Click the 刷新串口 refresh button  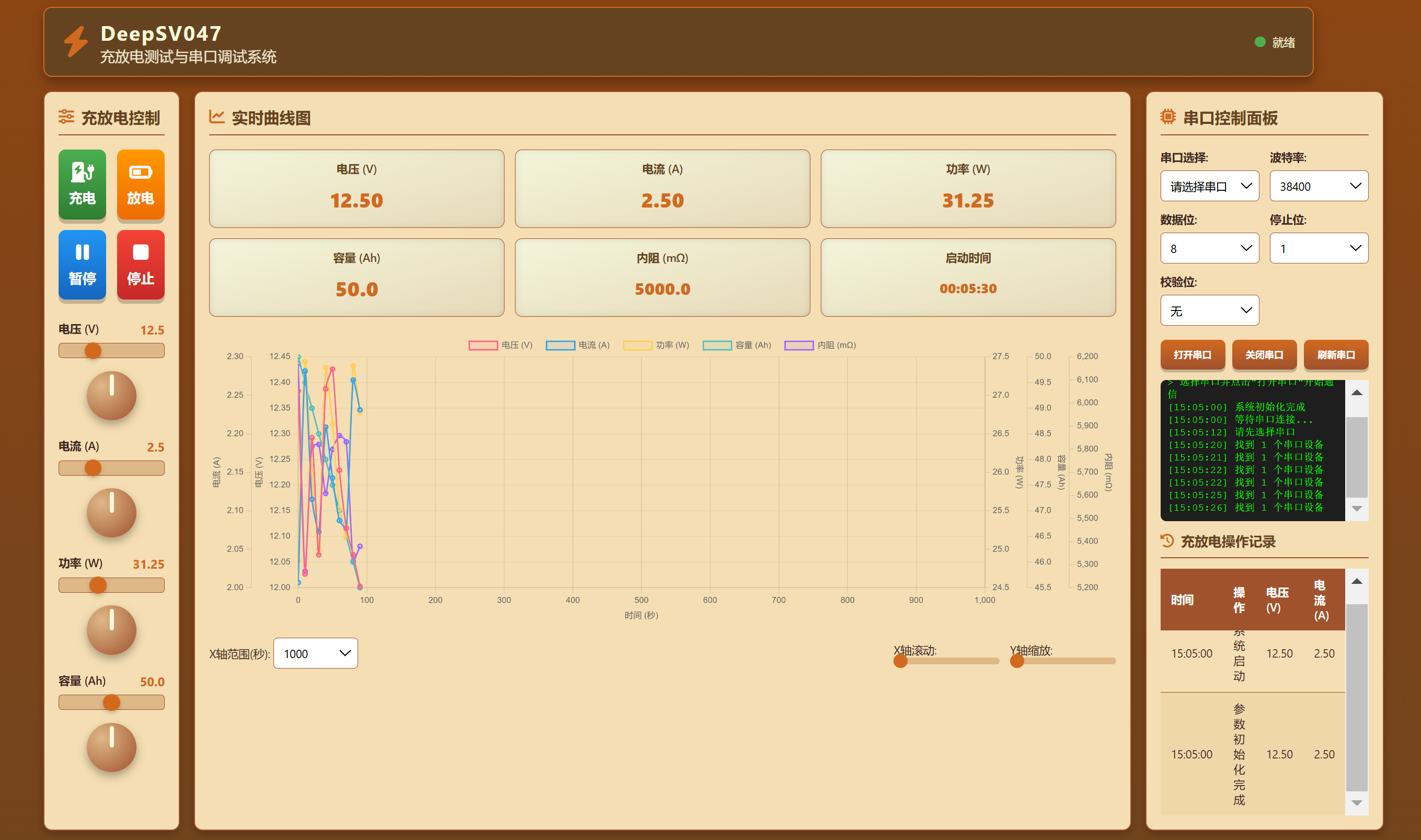tap(1335, 355)
